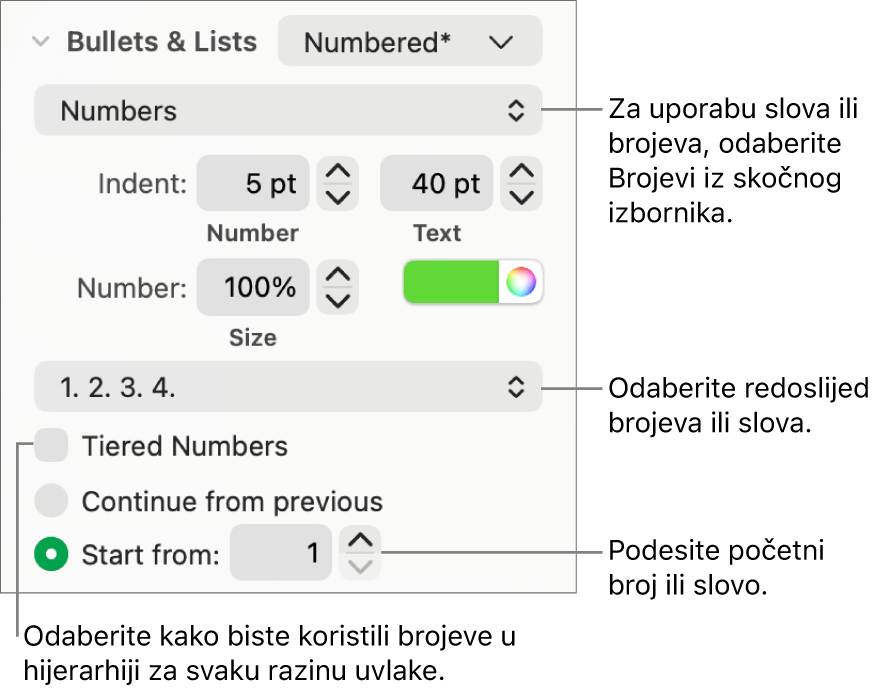Click the Start from value field

pyautogui.click(x=281, y=551)
